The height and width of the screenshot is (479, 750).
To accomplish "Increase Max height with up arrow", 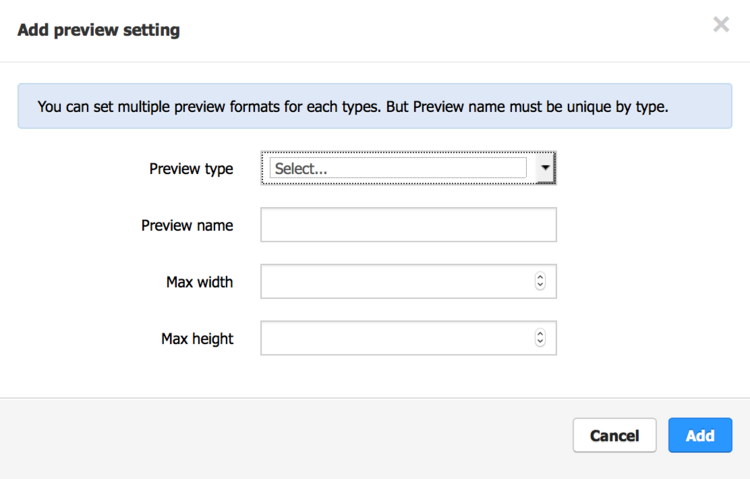I will pyautogui.click(x=540, y=334).
